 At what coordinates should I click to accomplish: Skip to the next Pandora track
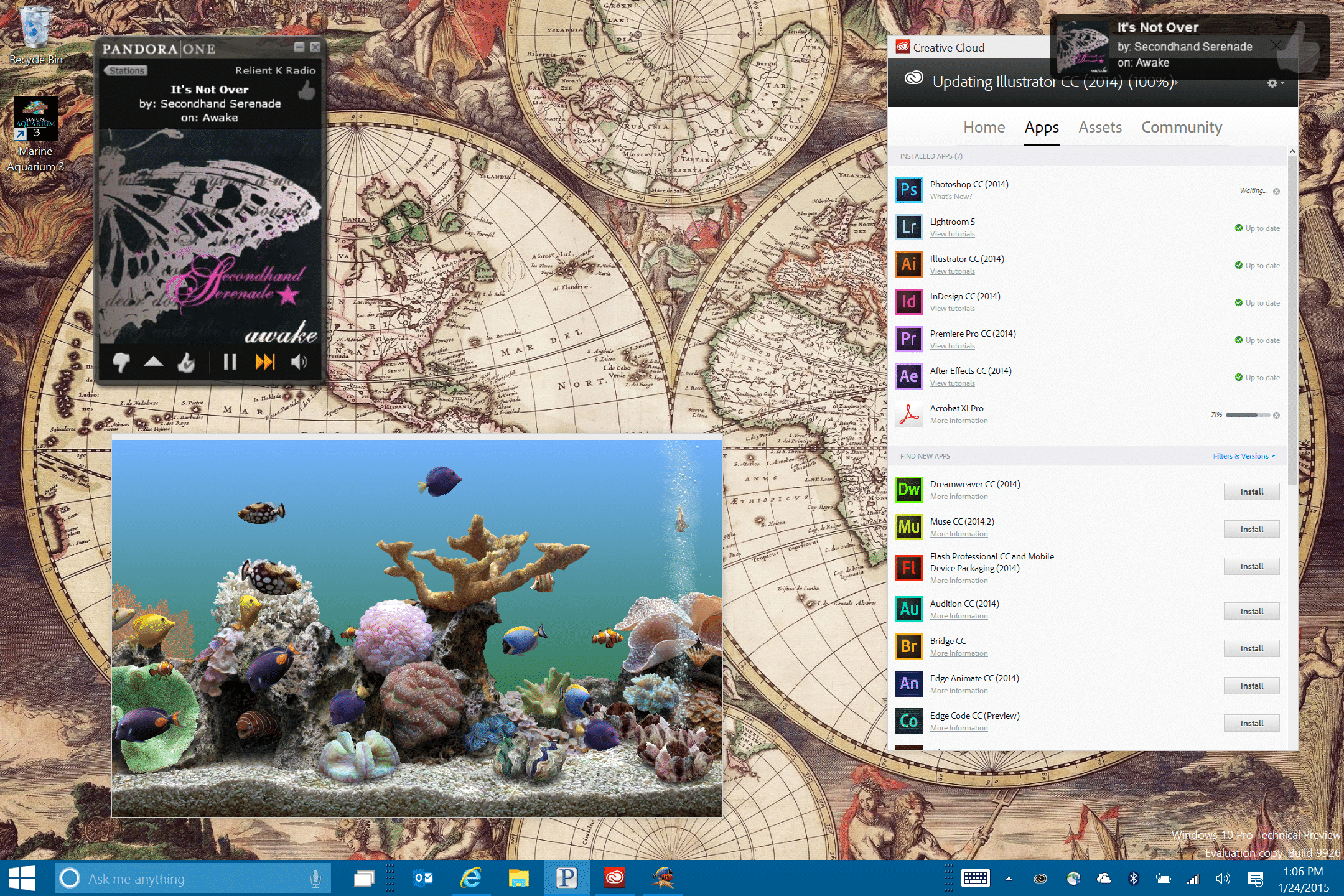265,362
